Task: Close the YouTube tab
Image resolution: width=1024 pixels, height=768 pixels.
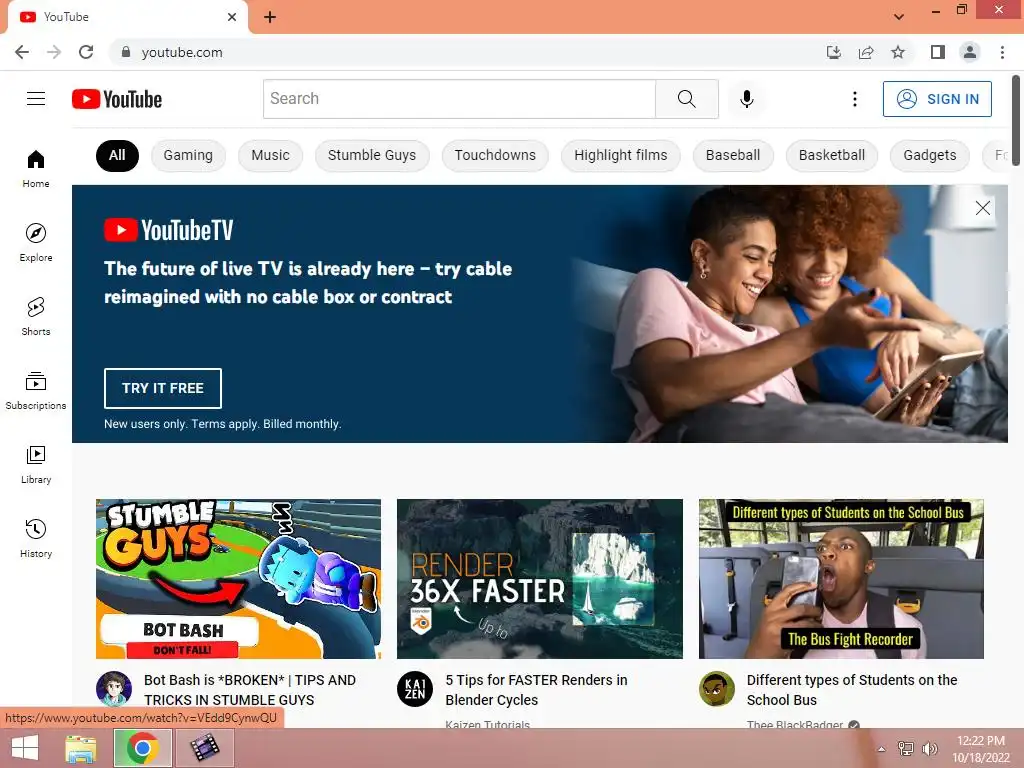Action: 232,17
